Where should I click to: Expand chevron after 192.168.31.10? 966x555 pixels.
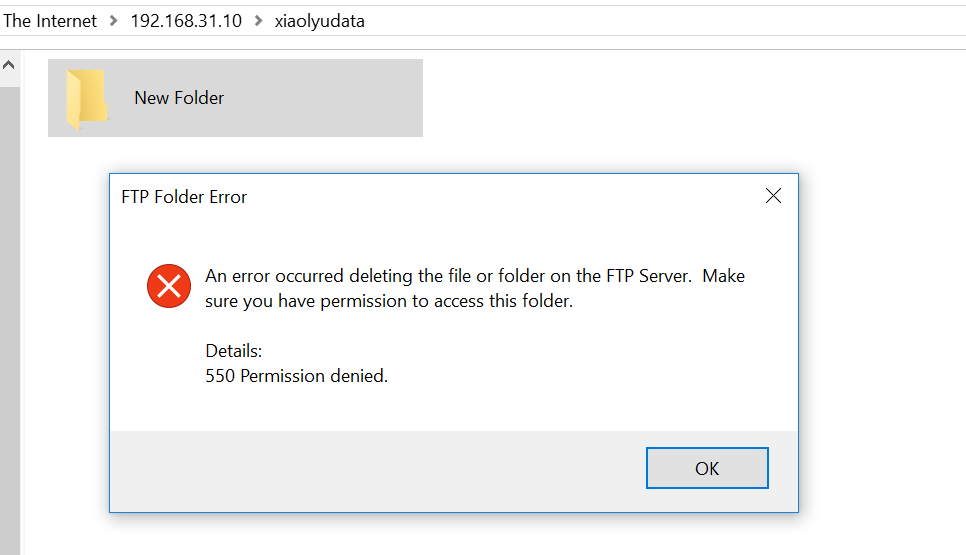[259, 21]
